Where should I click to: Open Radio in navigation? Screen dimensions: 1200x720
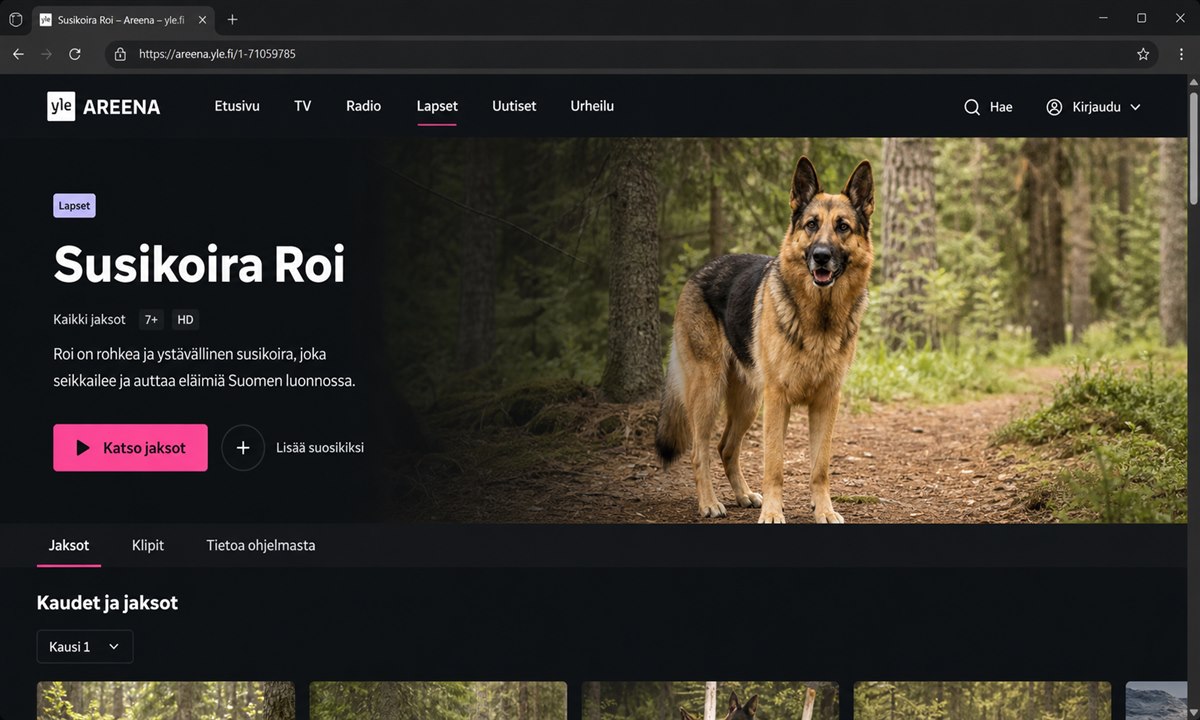pyautogui.click(x=364, y=106)
